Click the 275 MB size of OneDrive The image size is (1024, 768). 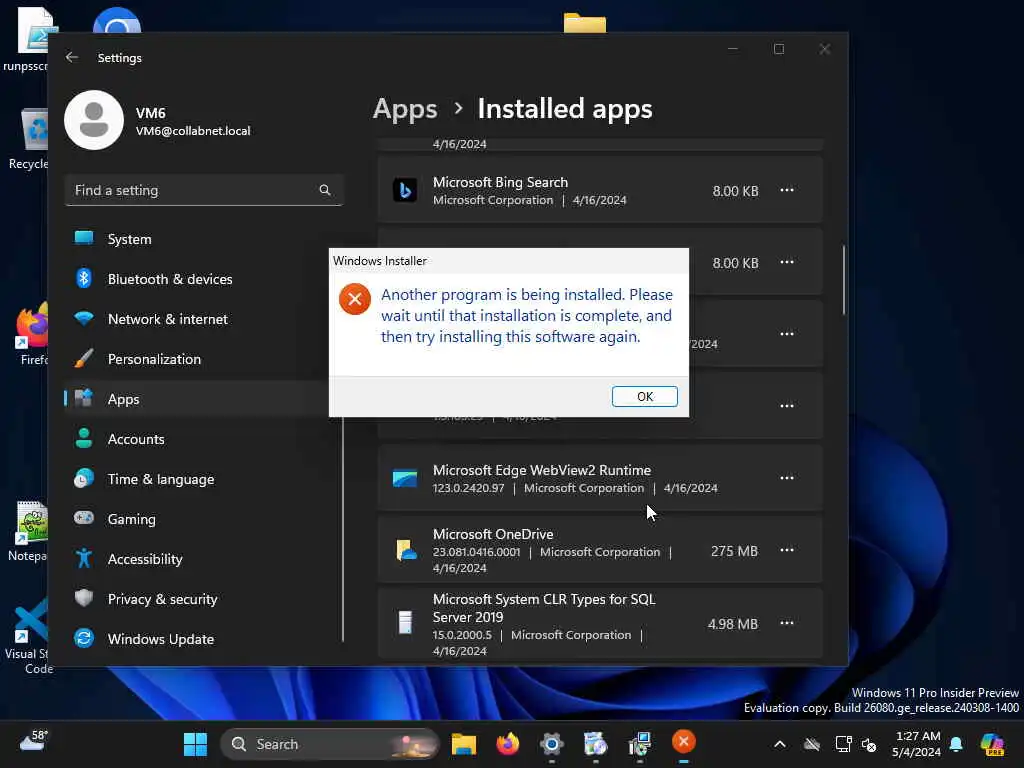[x=734, y=551]
